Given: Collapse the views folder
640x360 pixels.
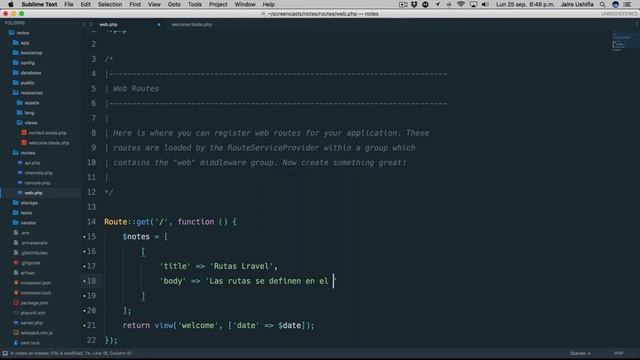Looking at the screenshot, I should click(27, 123).
